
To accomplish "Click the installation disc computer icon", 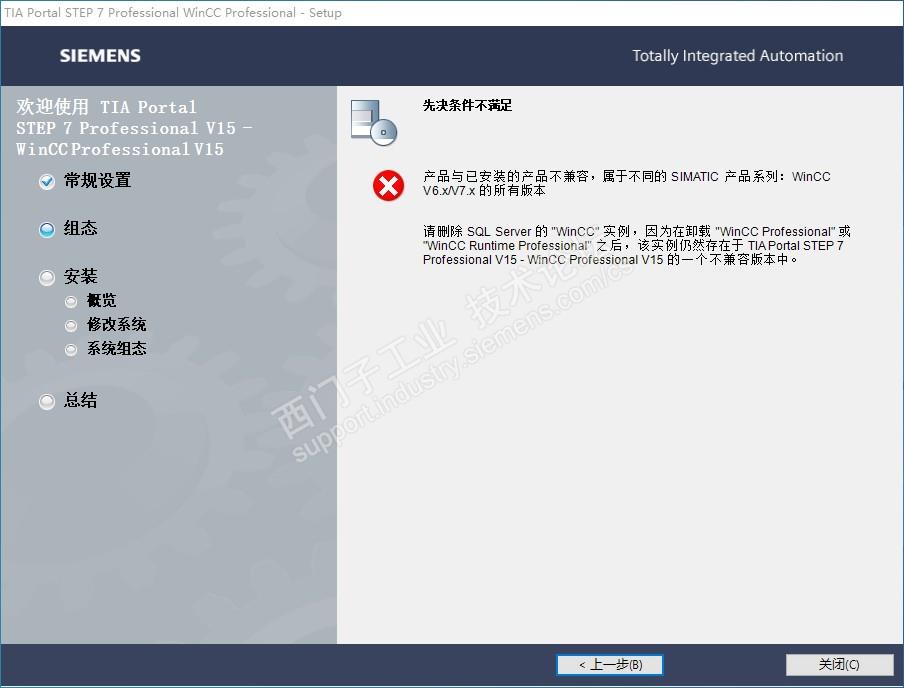I will coord(374,122).
